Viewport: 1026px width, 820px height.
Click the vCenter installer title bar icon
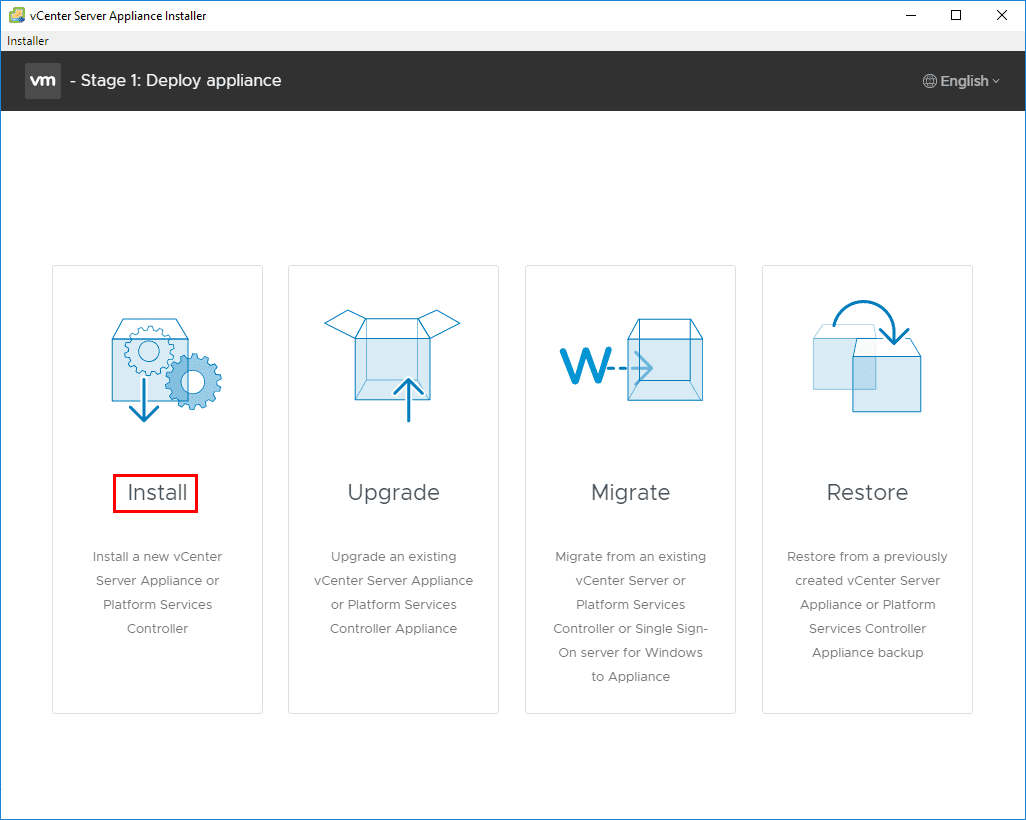coord(17,15)
